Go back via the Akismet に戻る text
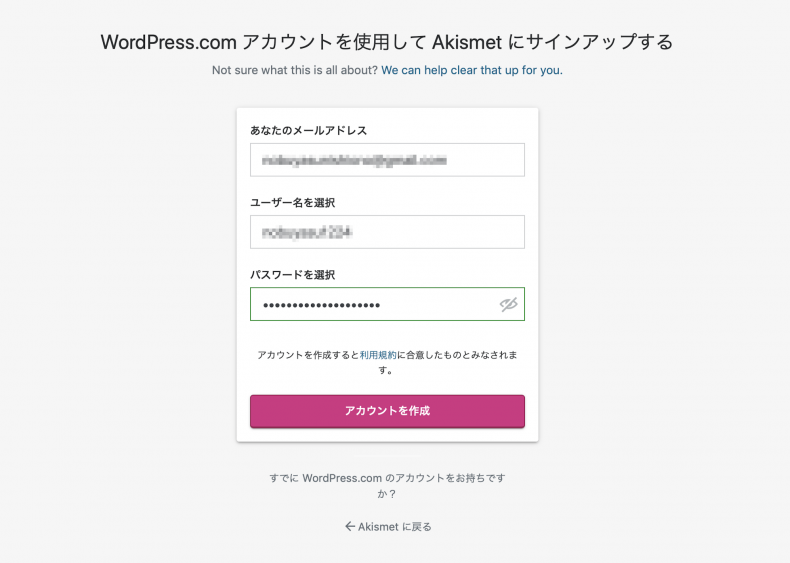The height and width of the screenshot is (563, 790). [x=394, y=527]
